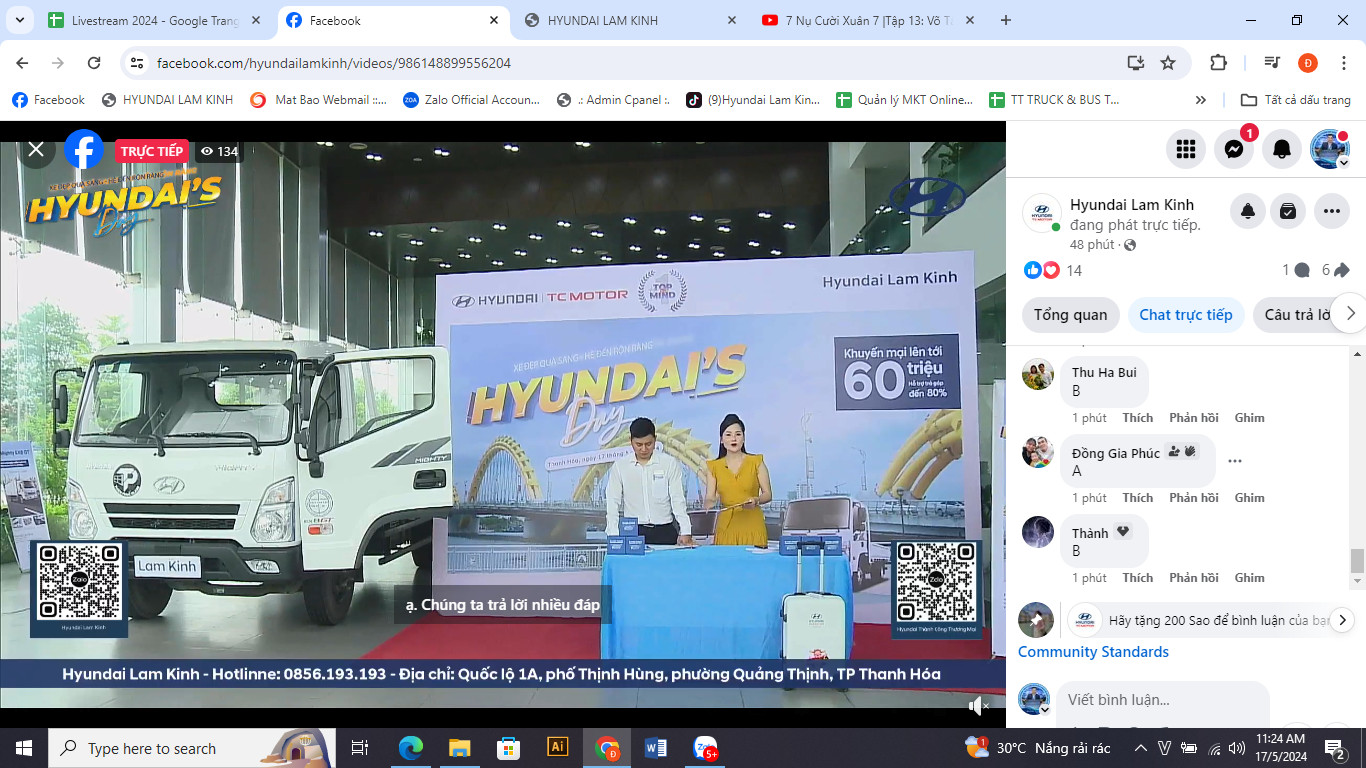Toggle notifications bell for Hyundai Lam Kinh
The height and width of the screenshot is (768, 1366).
point(1248,211)
